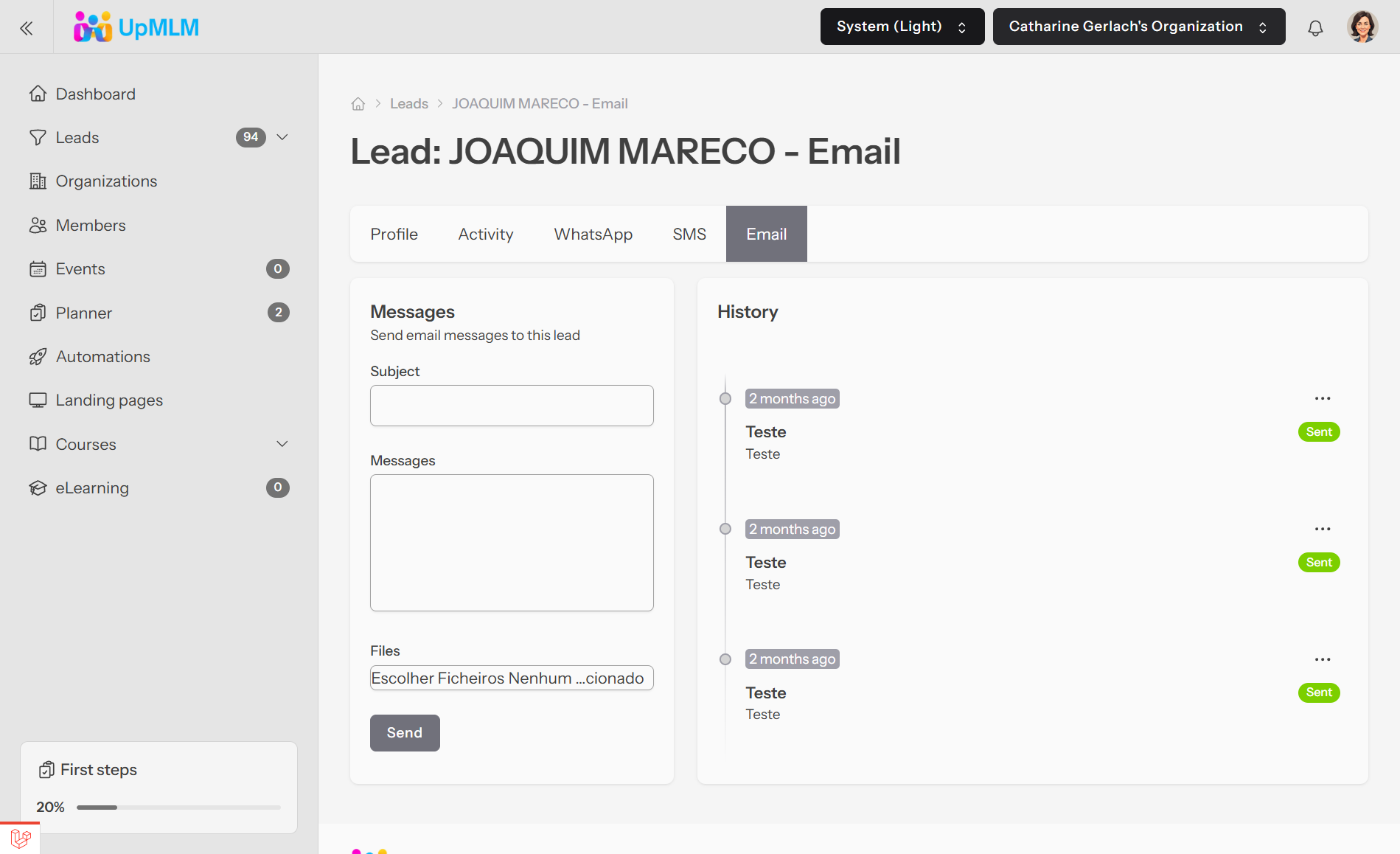Screen dimensions: 1400x854
Task: Switch to the WhatsApp tab
Action: (593, 235)
